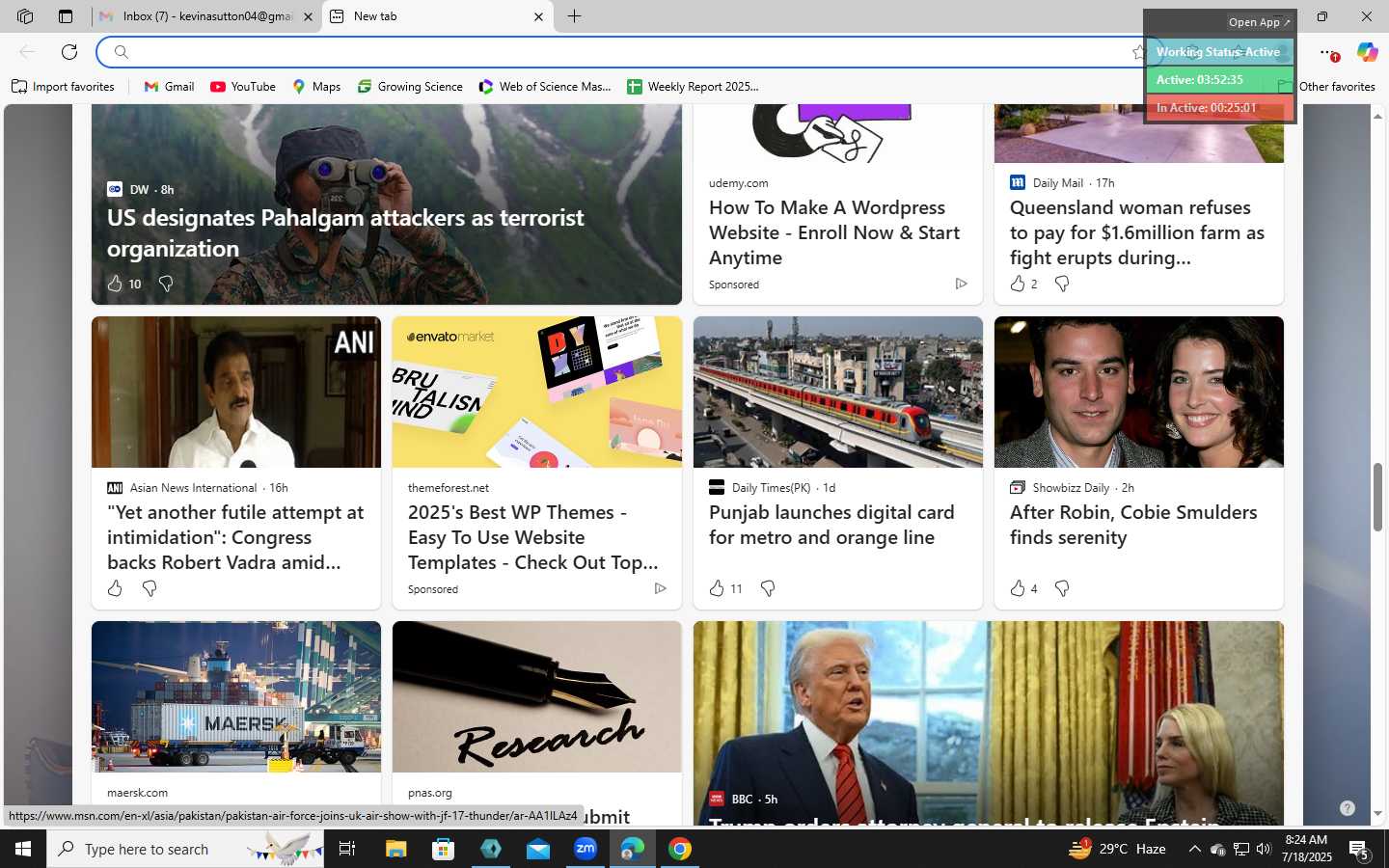
Task: Open Google Chrome from the taskbar
Action: pos(680,849)
